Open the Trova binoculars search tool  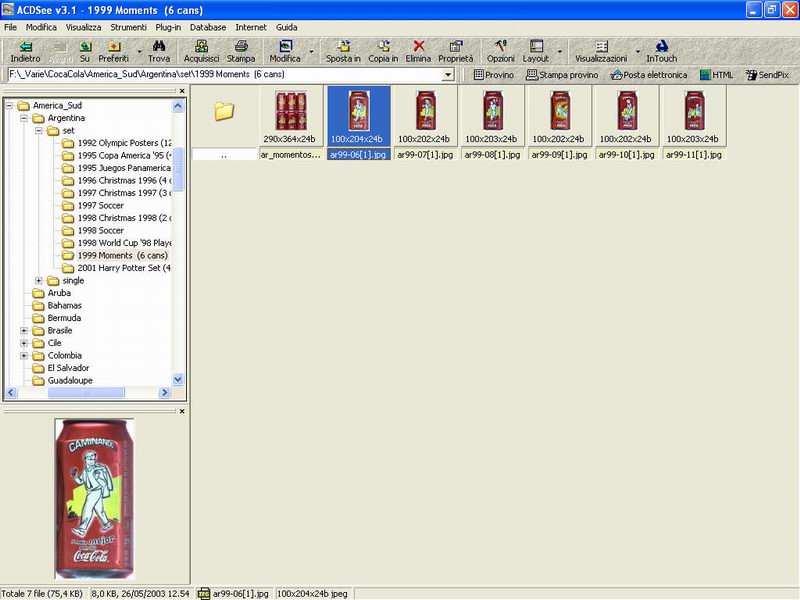point(159,52)
